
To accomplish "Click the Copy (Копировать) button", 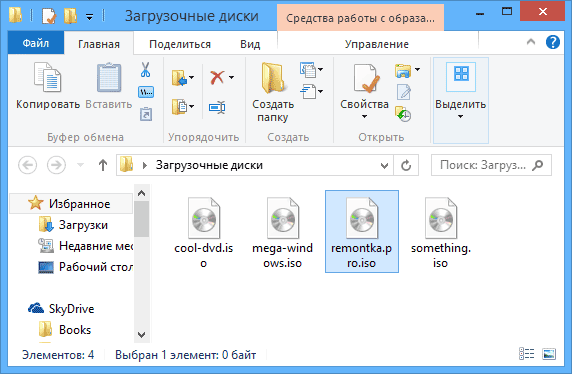I will (x=48, y=86).
